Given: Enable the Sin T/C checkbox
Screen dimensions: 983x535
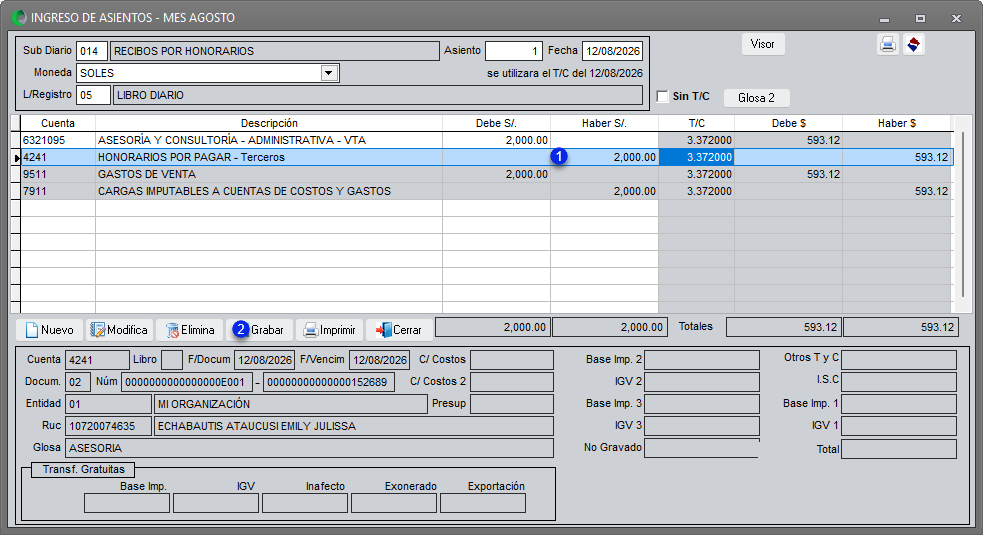Looking at the screenshot, I should point(663,97).
